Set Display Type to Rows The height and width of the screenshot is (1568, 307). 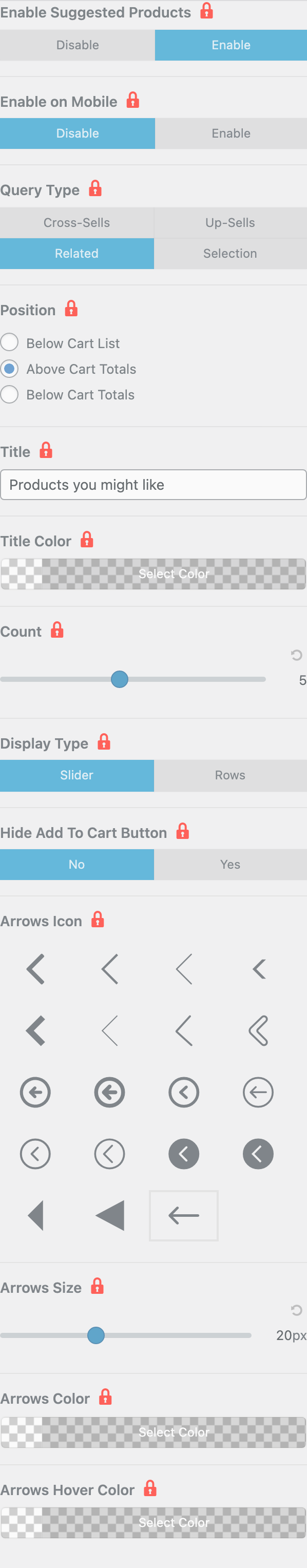pyautogui.click(x=230, y=775)
